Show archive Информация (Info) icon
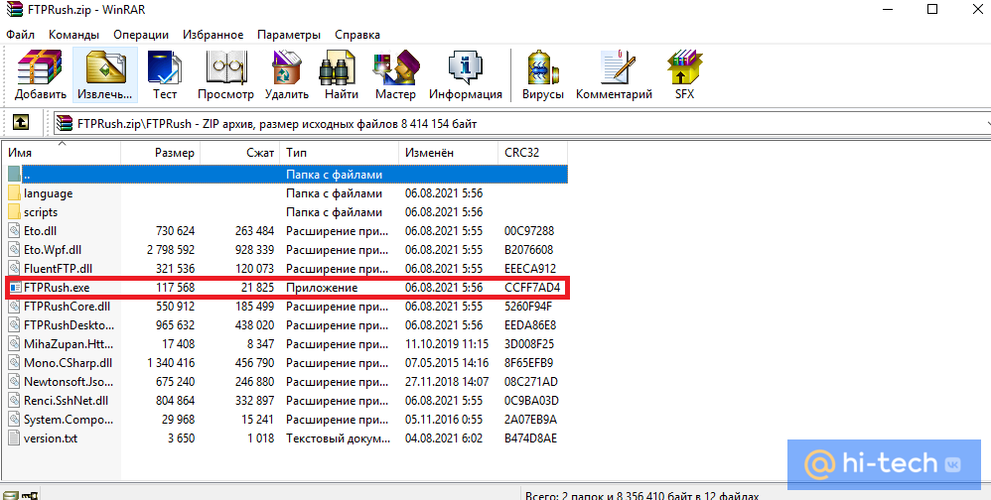The height and width of the screenshot is (500, 991). tap(465, 75)
